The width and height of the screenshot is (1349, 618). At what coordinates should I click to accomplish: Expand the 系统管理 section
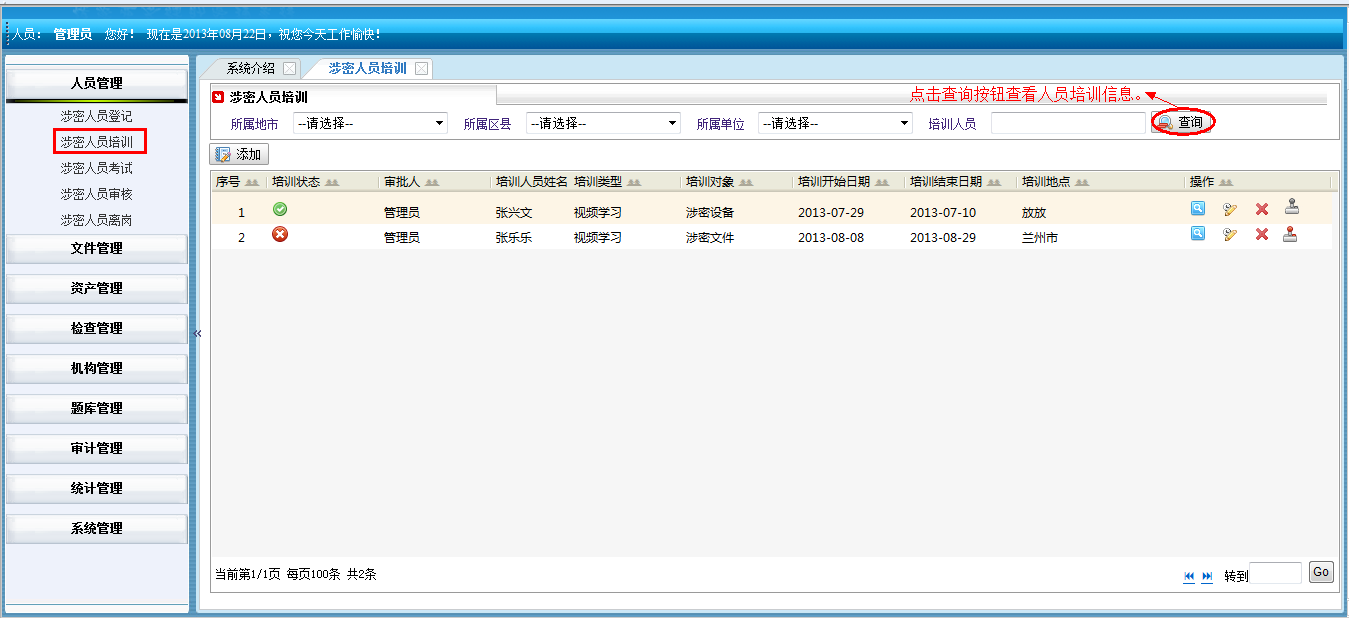point(97,528)
